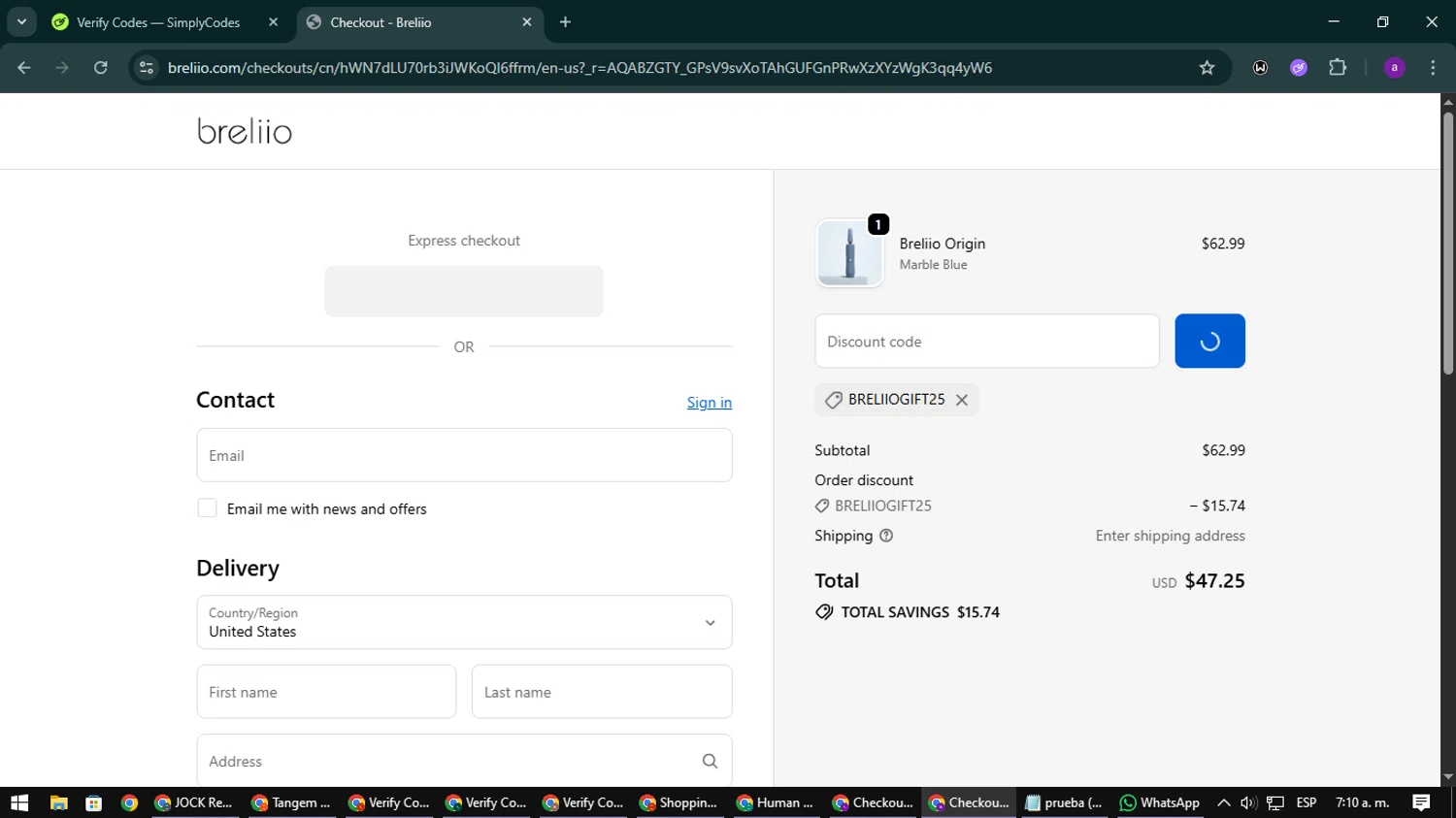Open the round W extension icon
This screenshot has height=818, width=1456.
(1260, 68)
